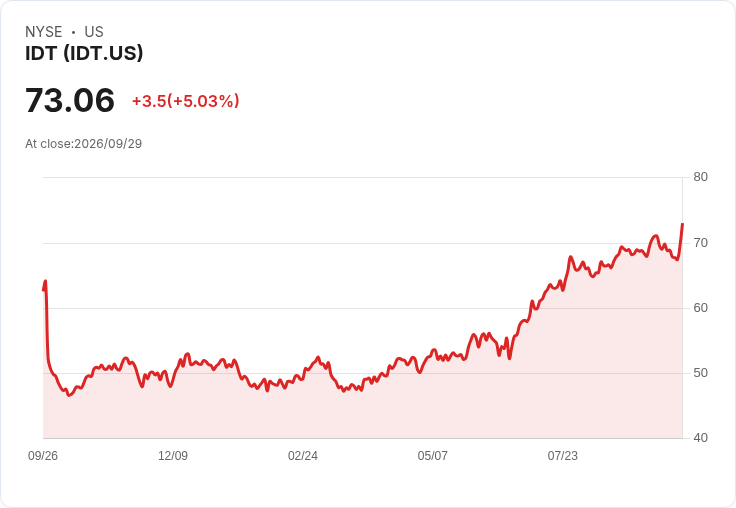This screenshot has height=508, width=736.
Task: Click the 70 price axis label
Action: tap(700, 243)
